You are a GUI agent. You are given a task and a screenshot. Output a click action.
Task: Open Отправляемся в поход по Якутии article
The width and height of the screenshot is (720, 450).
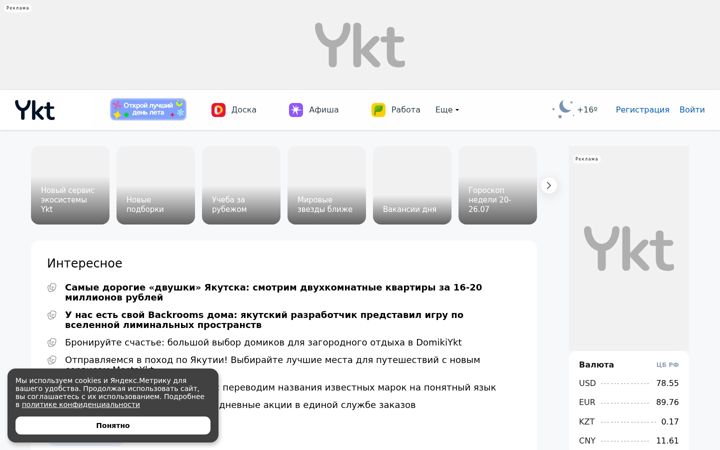pyautogui.click(x=272, y=360)
